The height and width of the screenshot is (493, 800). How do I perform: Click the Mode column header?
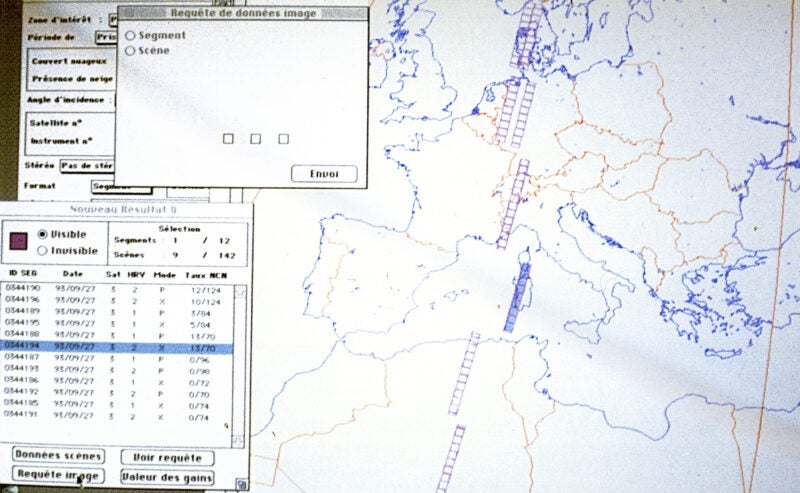coord(164,275)
